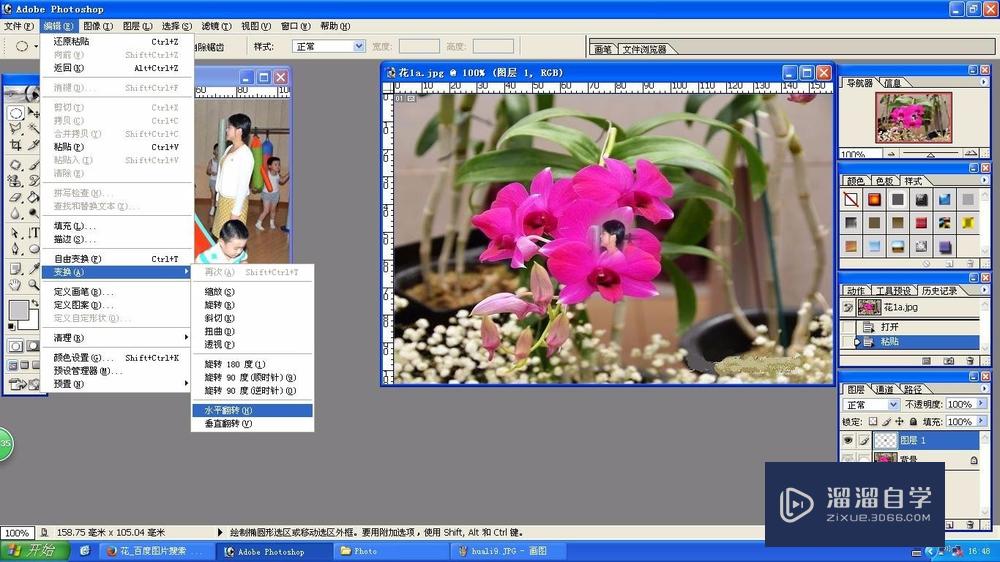
Task: Expand the 预置 submenu in Edit menu
Action: point(117,384)
